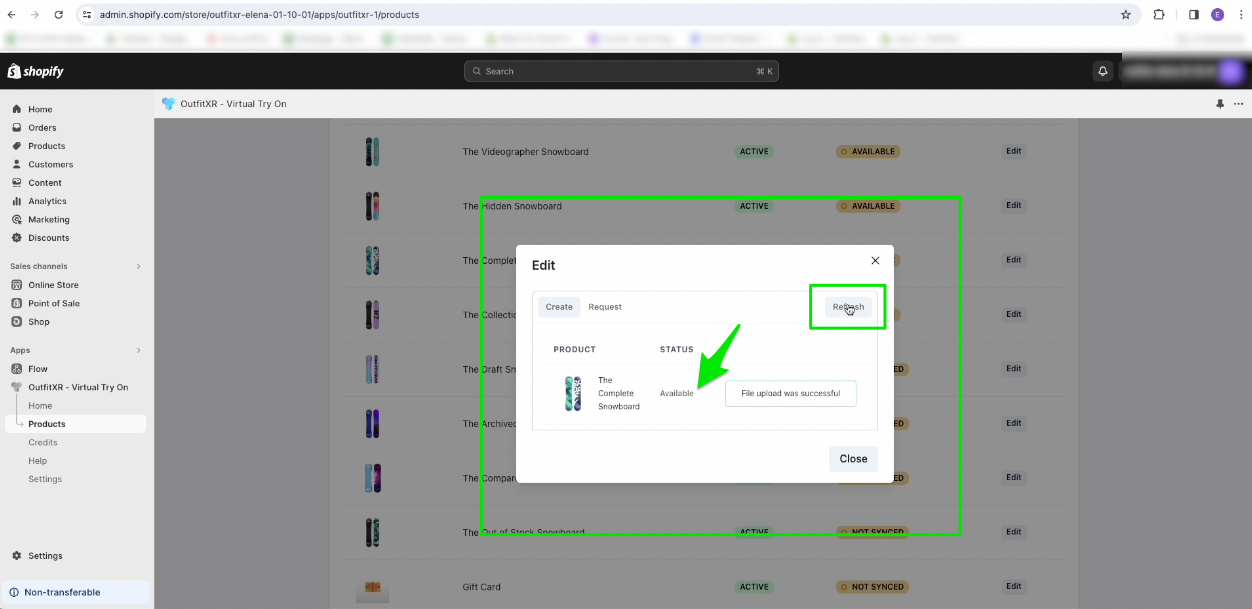The height and width of the screenshot is (609, 1252).
Task: Open Discounts in the sidebar
Action: click(49, 238)
